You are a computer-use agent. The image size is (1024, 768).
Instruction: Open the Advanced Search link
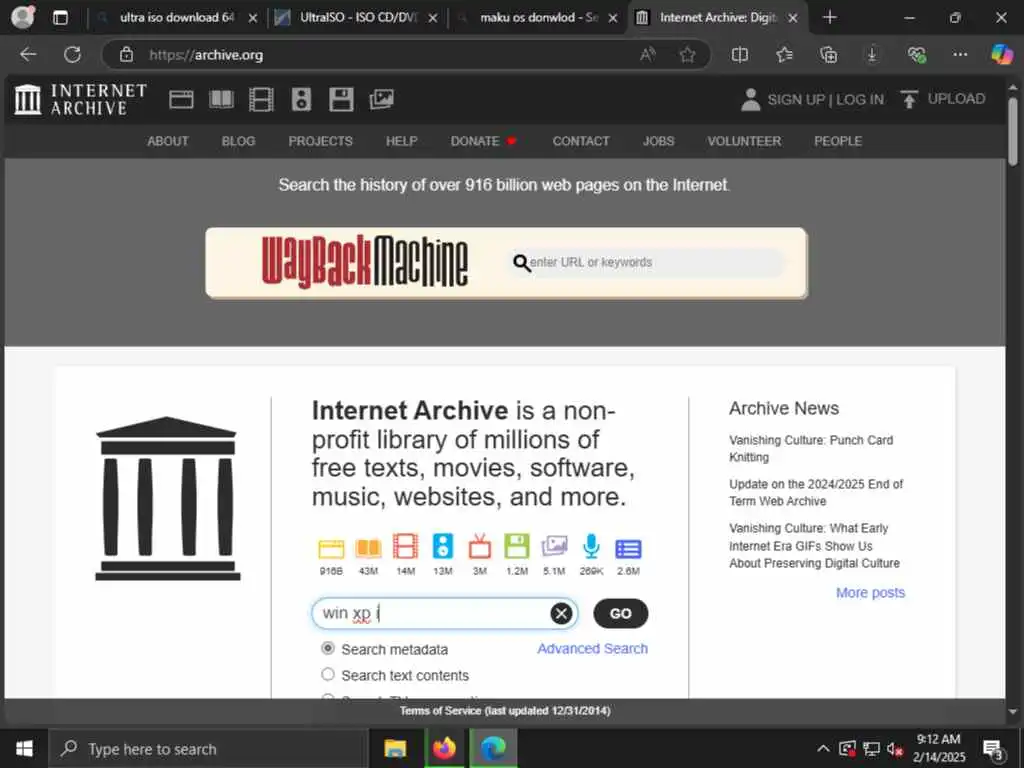click(592, 648)
